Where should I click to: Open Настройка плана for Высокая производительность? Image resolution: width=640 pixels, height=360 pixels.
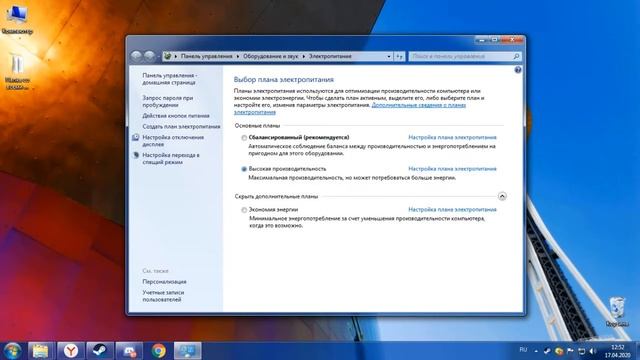pos(452,169)
